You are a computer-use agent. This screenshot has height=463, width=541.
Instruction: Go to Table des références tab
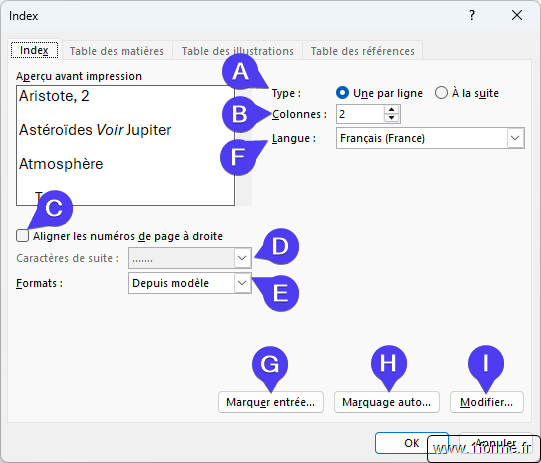[362, 51]
